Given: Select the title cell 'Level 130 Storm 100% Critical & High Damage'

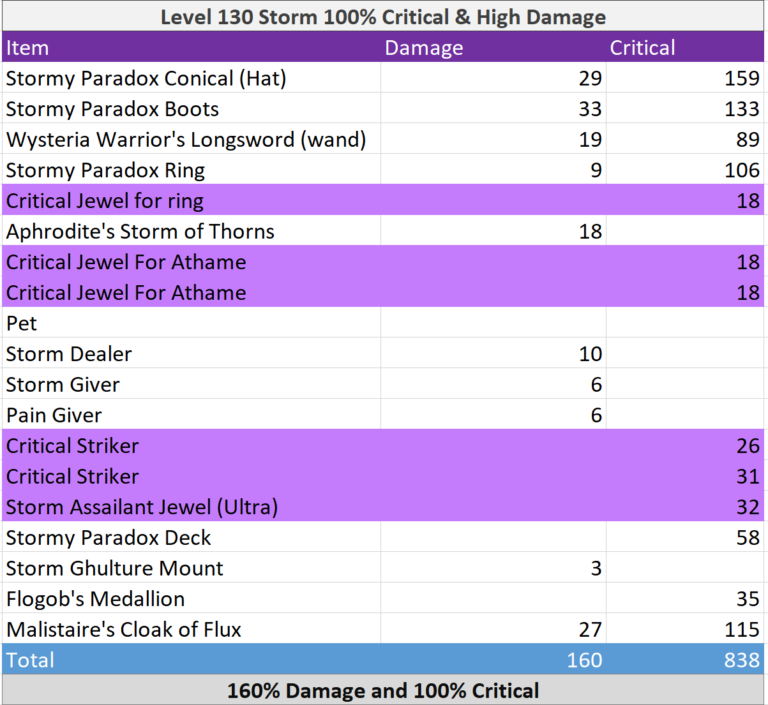Looking at the screenshot, I should [x=383, y=17].
